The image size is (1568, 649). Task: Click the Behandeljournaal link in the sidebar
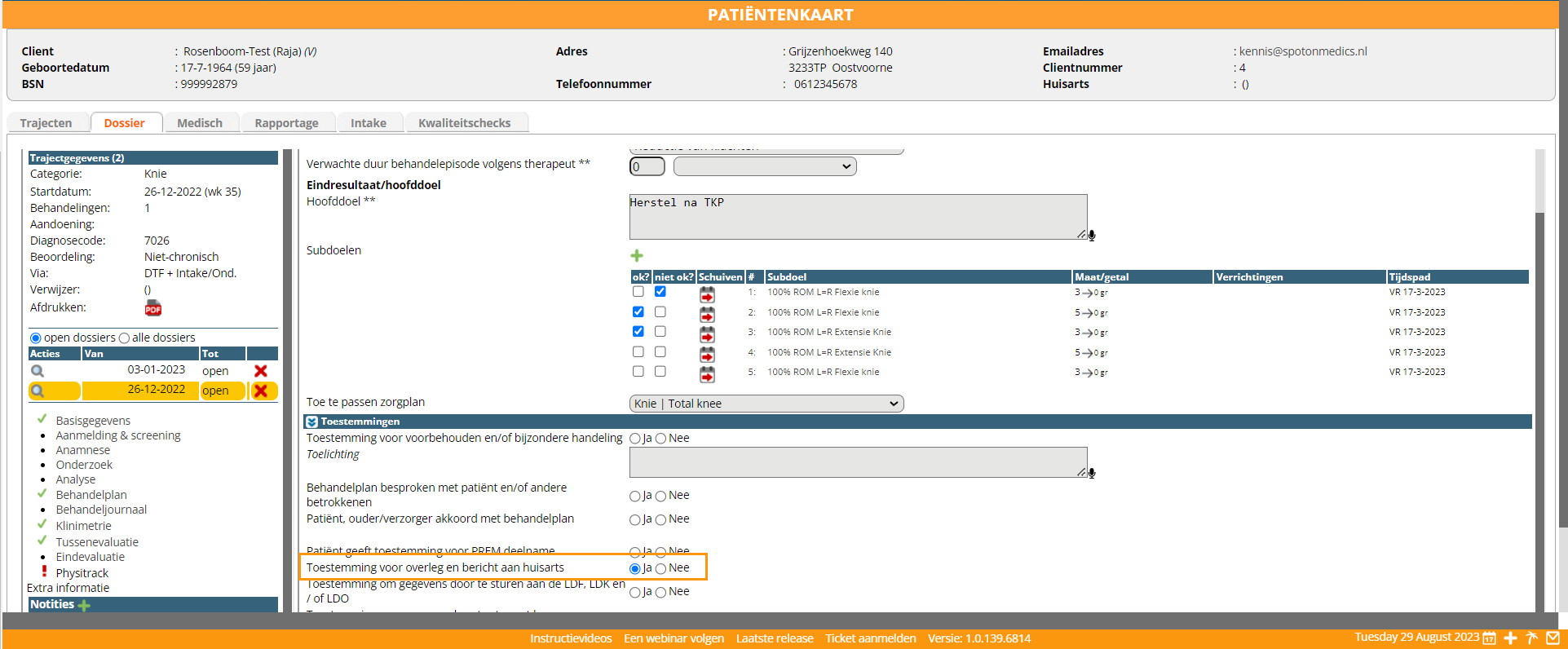(101, 510)
